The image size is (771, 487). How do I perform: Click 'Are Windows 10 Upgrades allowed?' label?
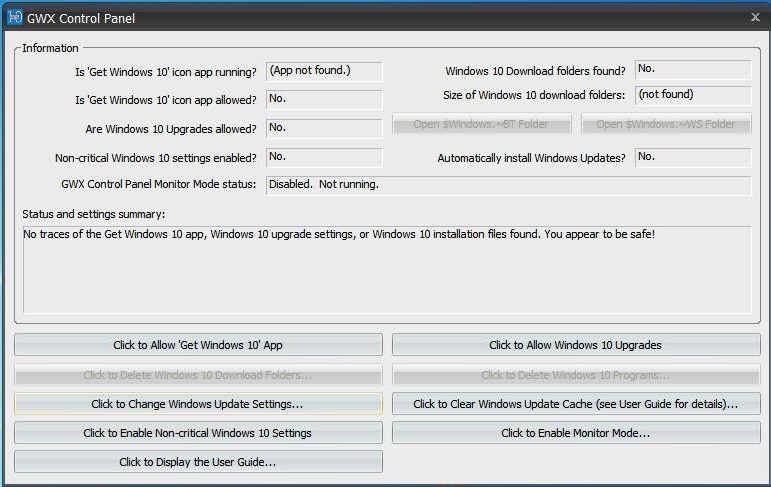point(171,129)
